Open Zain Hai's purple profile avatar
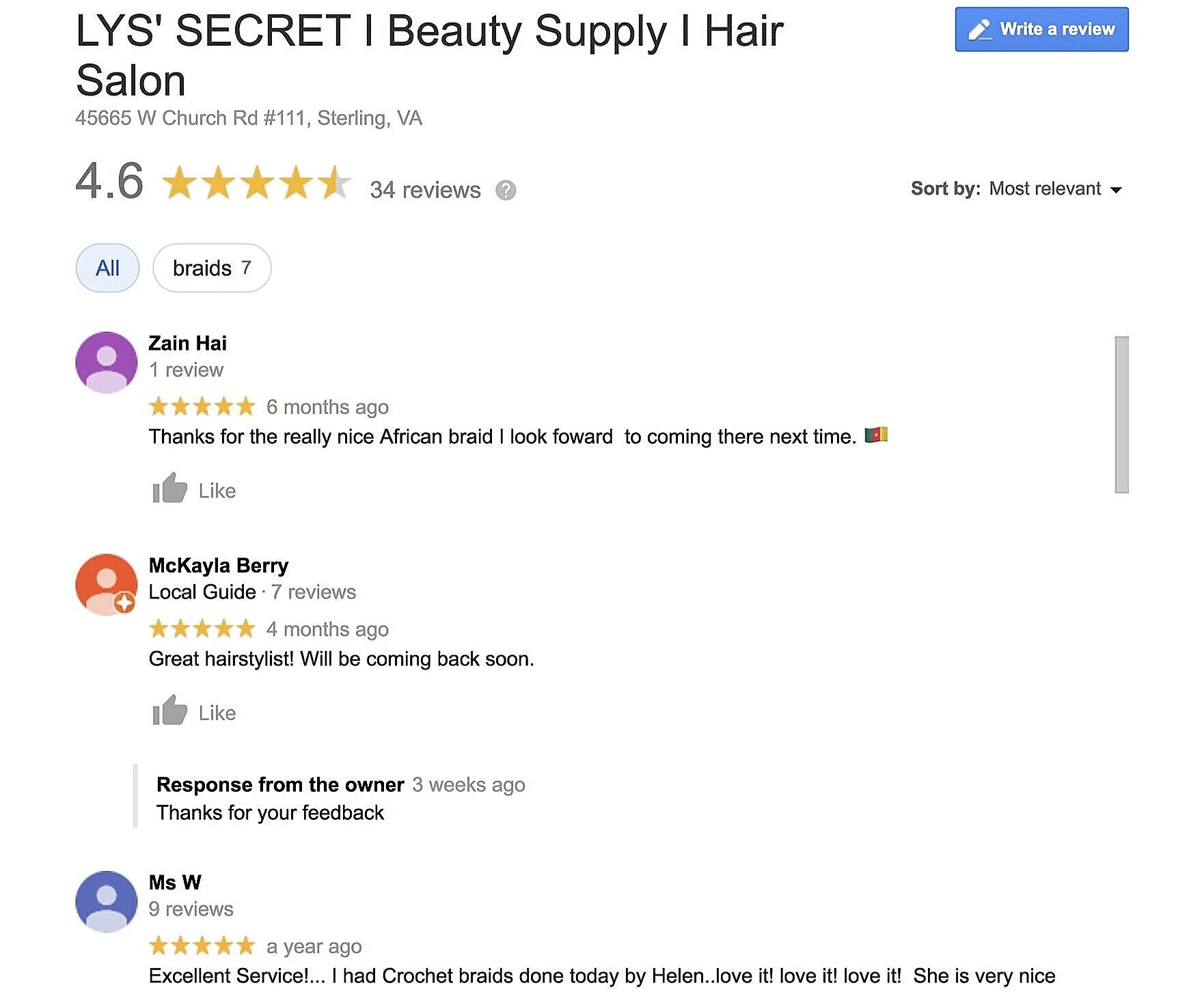Screen dimensions: 1204x992 click(107, 363)
